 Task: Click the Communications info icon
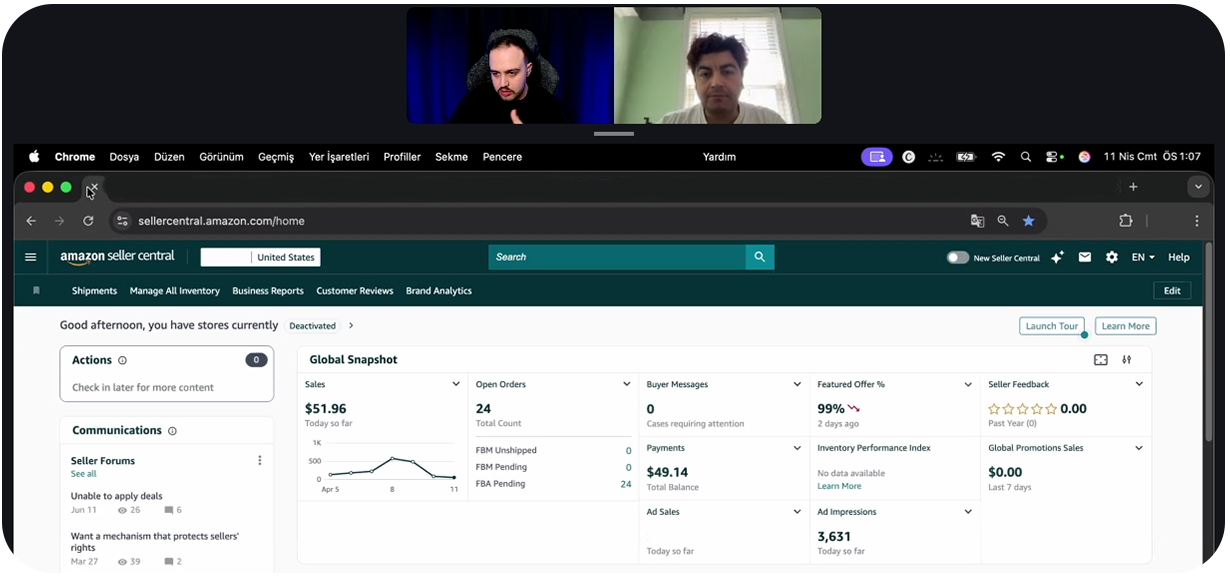click(x=172, y=431)
